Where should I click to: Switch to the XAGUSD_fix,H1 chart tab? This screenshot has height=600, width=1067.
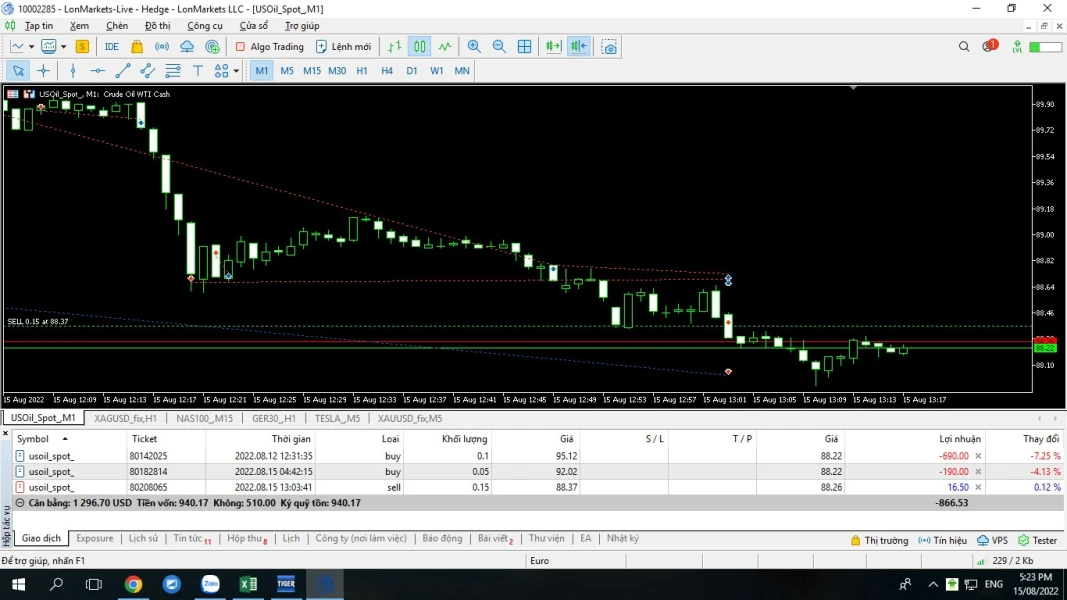click(125, 418)
